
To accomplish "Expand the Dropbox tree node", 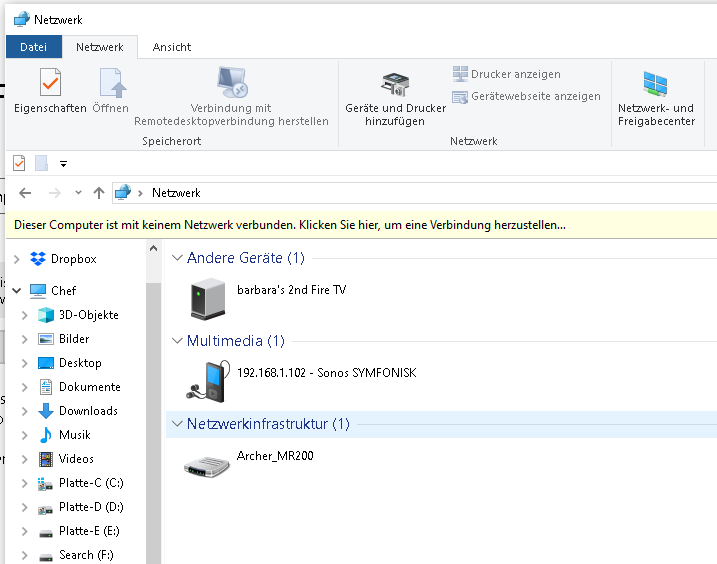I will pyautogui.click(x=17, y=259).
